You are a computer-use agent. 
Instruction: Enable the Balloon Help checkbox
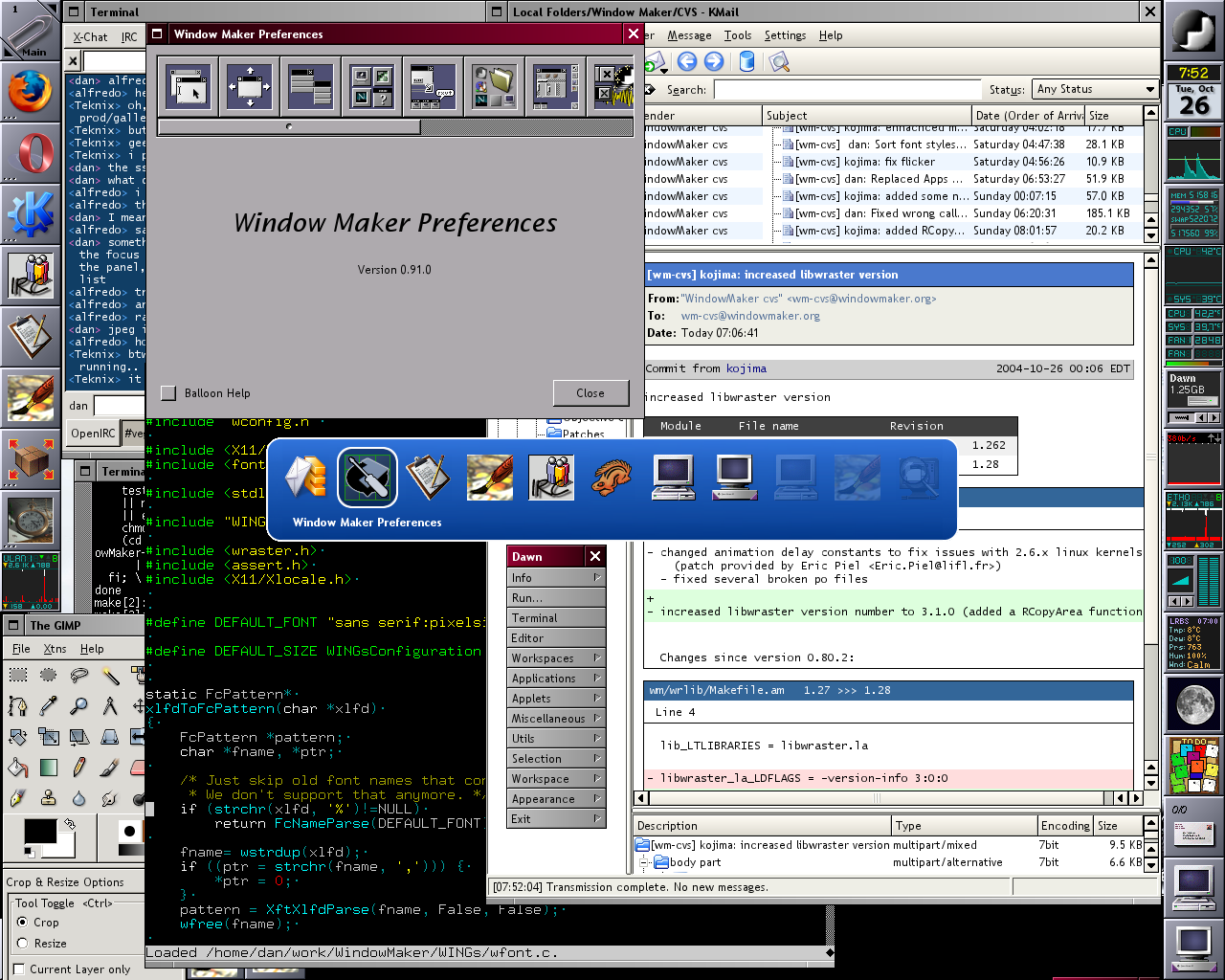[x=169, y=393]
